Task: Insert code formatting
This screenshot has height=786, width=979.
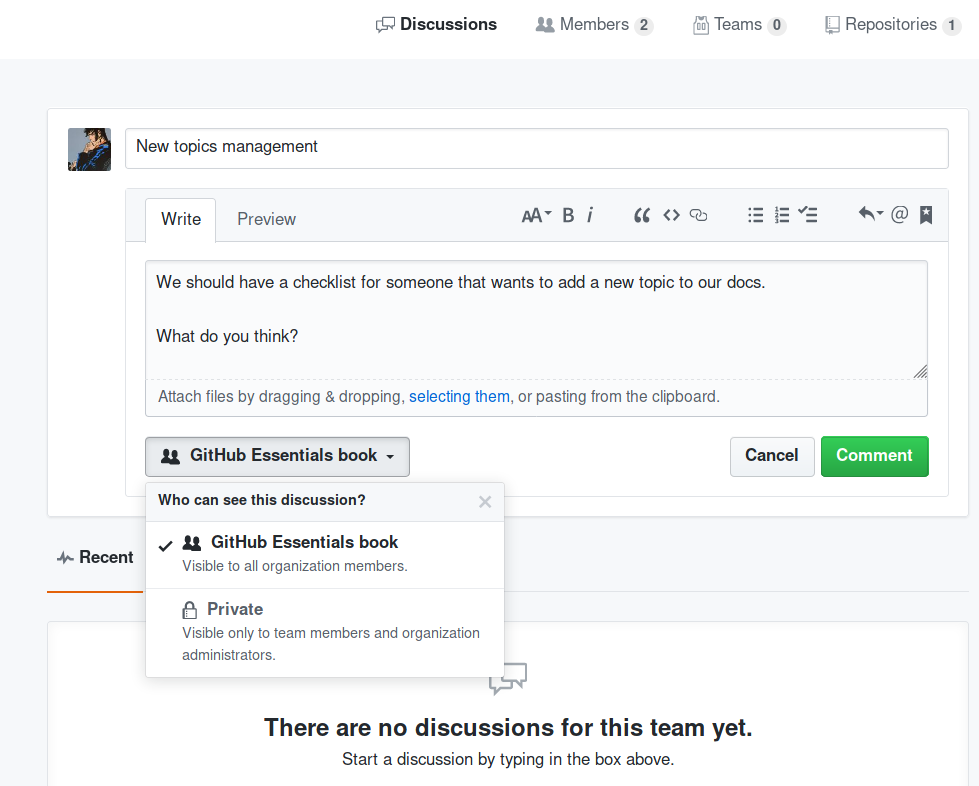Action: coord(671,215)
